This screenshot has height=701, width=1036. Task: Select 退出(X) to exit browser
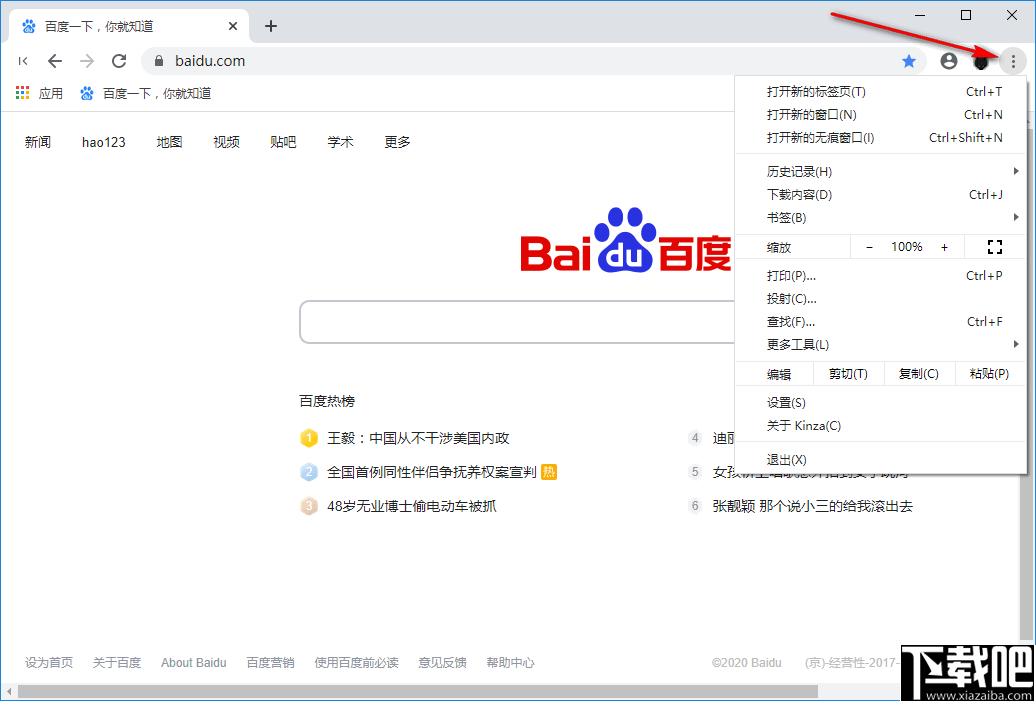pyautogui.click(x=881, y=460)
